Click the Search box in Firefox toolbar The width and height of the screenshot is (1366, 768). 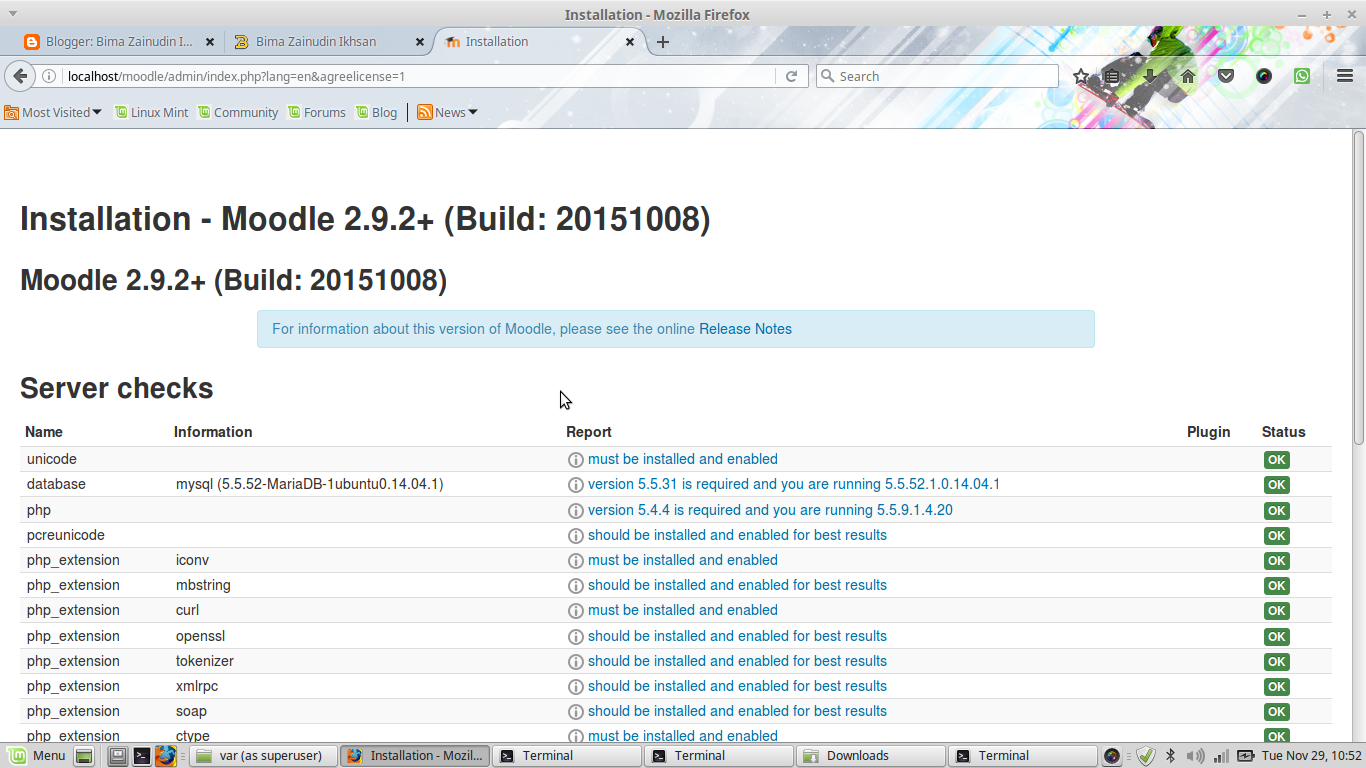pos(937,76)
